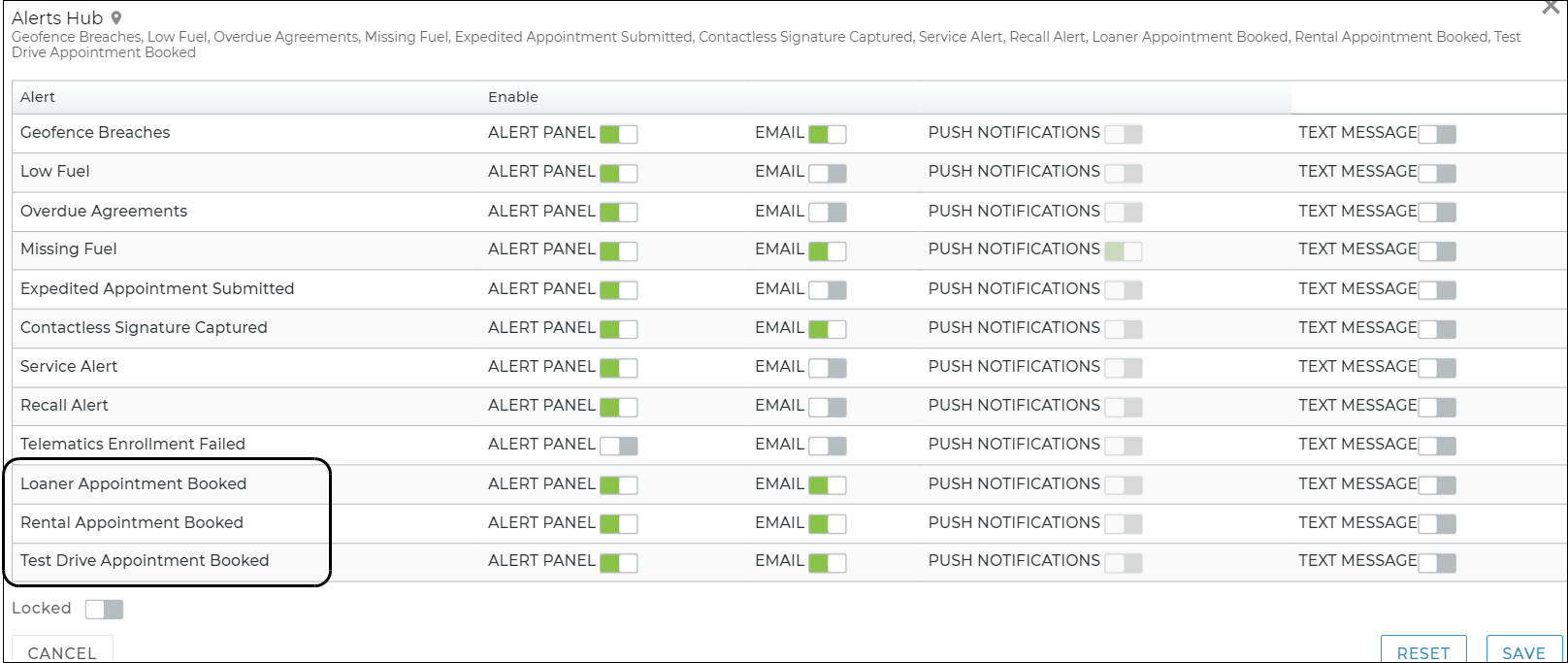Switch on Email for Recall Alert
This screenshot has width=1568, height=663.
point(827,407)
